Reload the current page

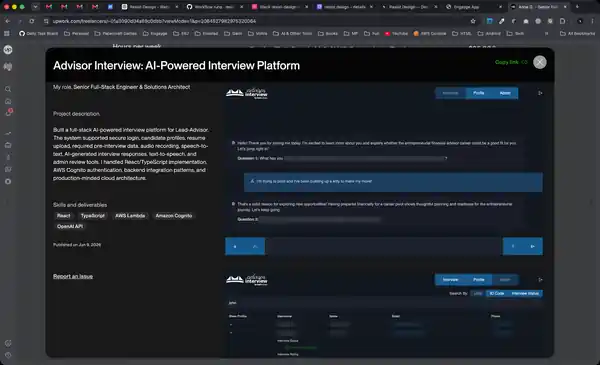32,21
